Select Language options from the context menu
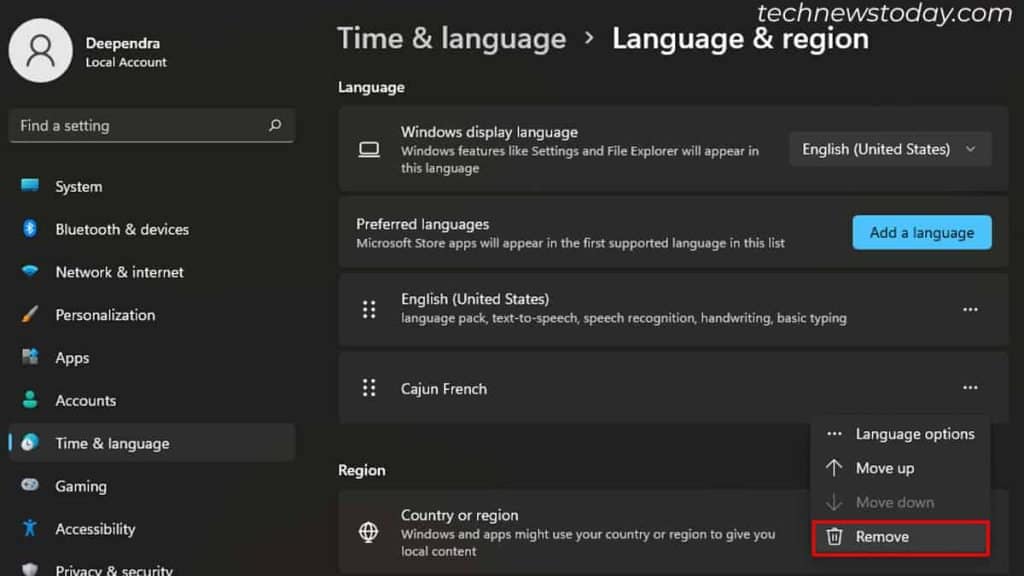Image resolution: width=1024 pixels, height=576 pixels. coord(914,434)
